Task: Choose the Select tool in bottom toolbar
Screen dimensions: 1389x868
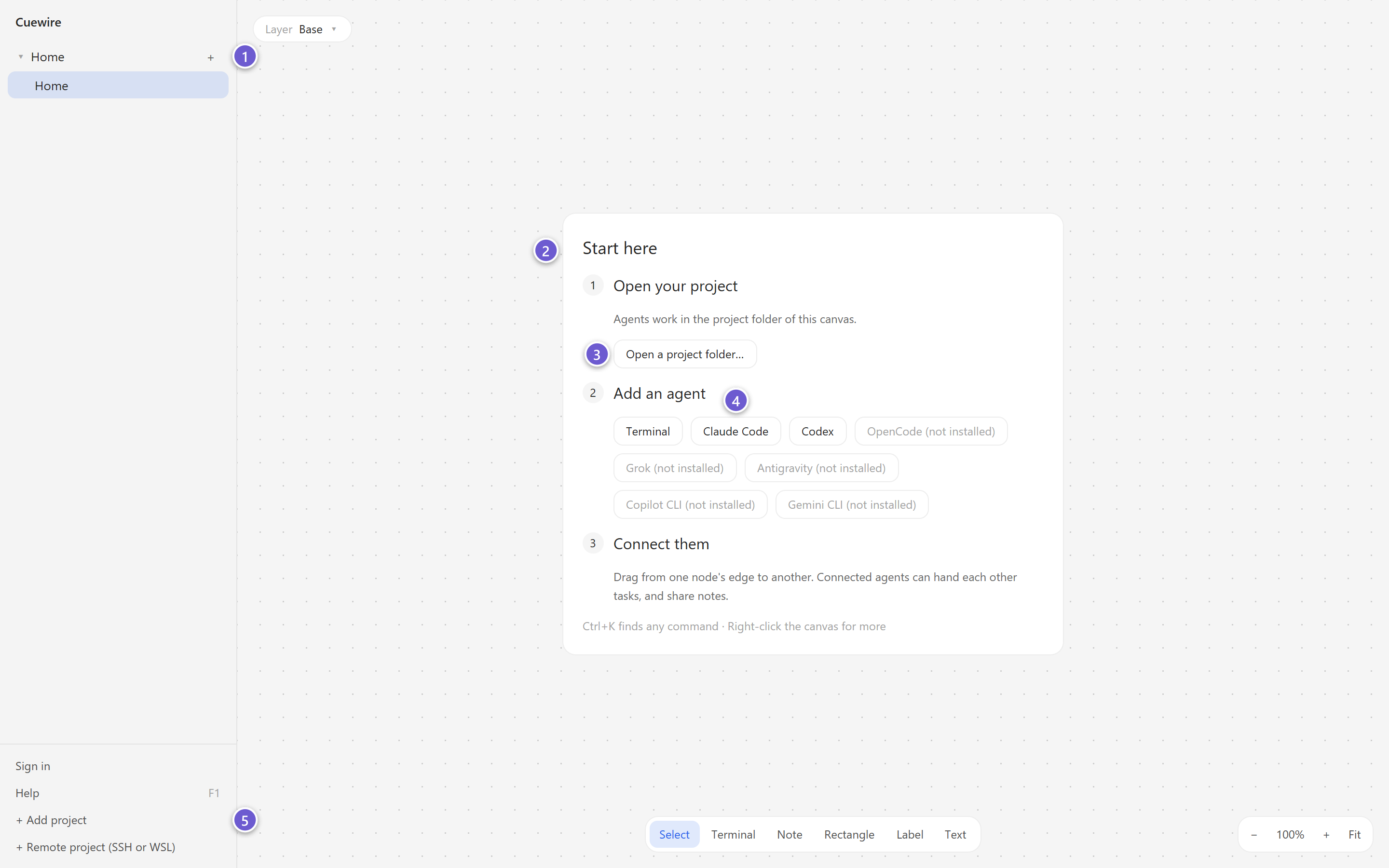Action: 674,834
